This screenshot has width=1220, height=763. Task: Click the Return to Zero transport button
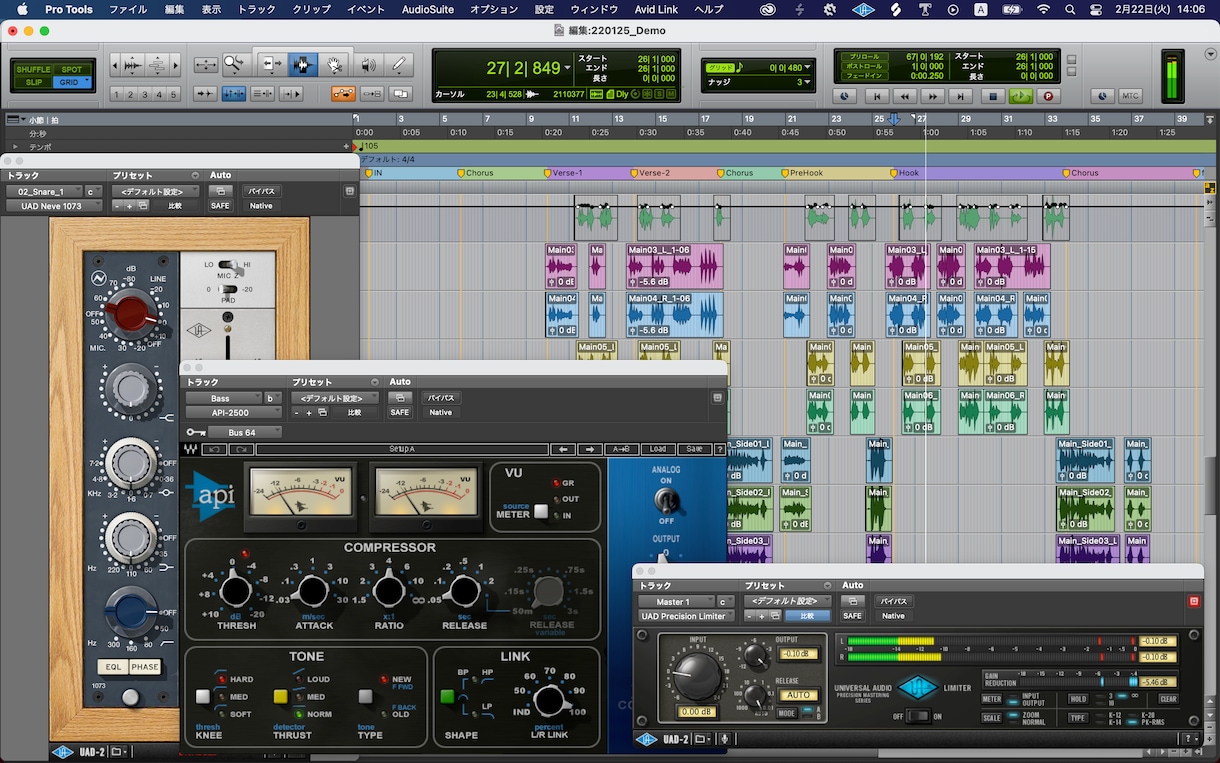tap(877, 96)
